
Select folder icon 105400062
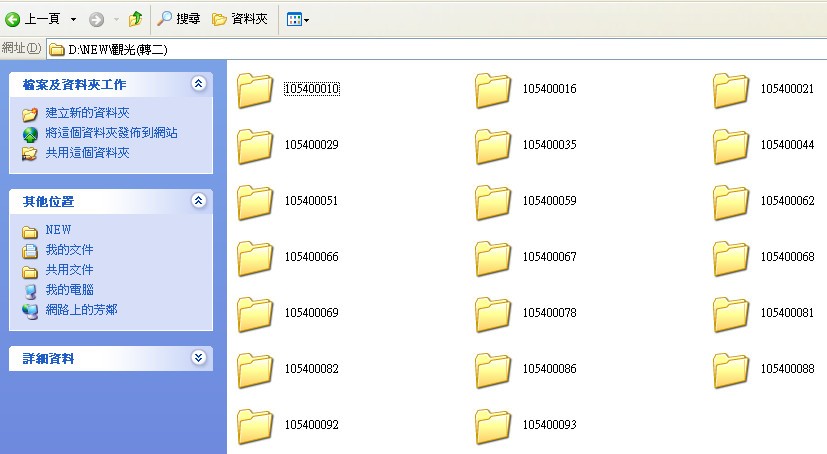click(730, 202)
